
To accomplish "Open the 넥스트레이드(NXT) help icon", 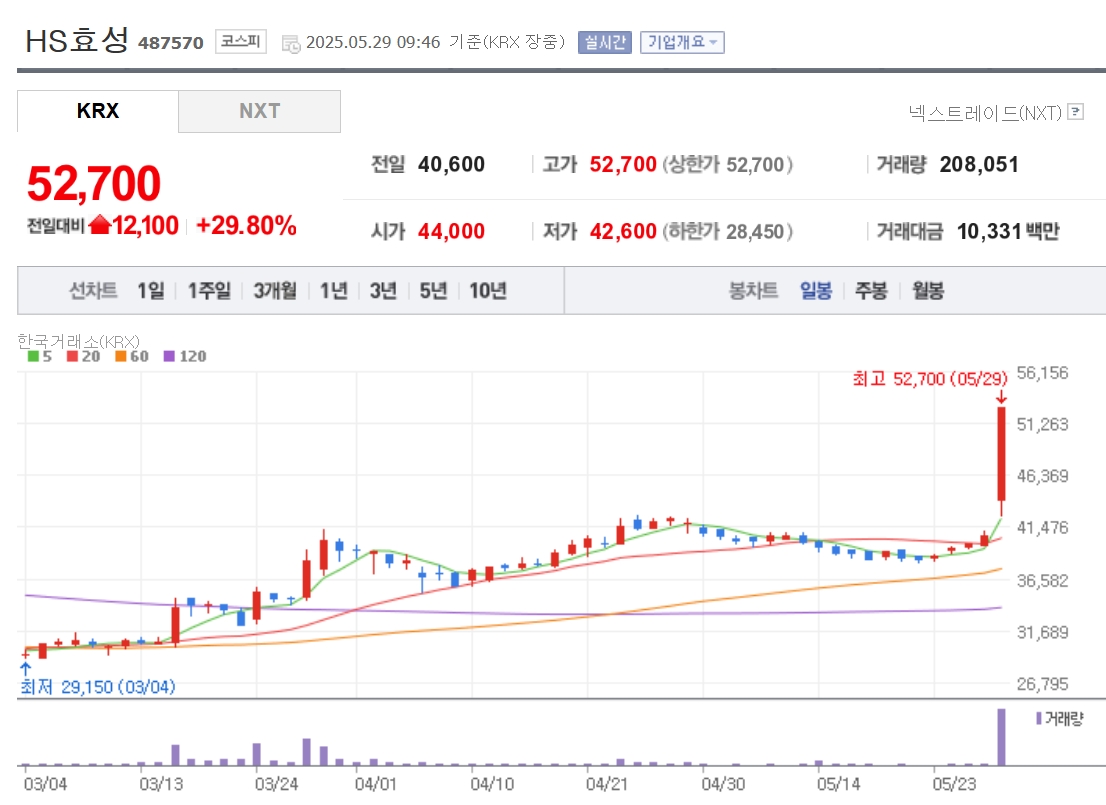I will pos(1076,111).
